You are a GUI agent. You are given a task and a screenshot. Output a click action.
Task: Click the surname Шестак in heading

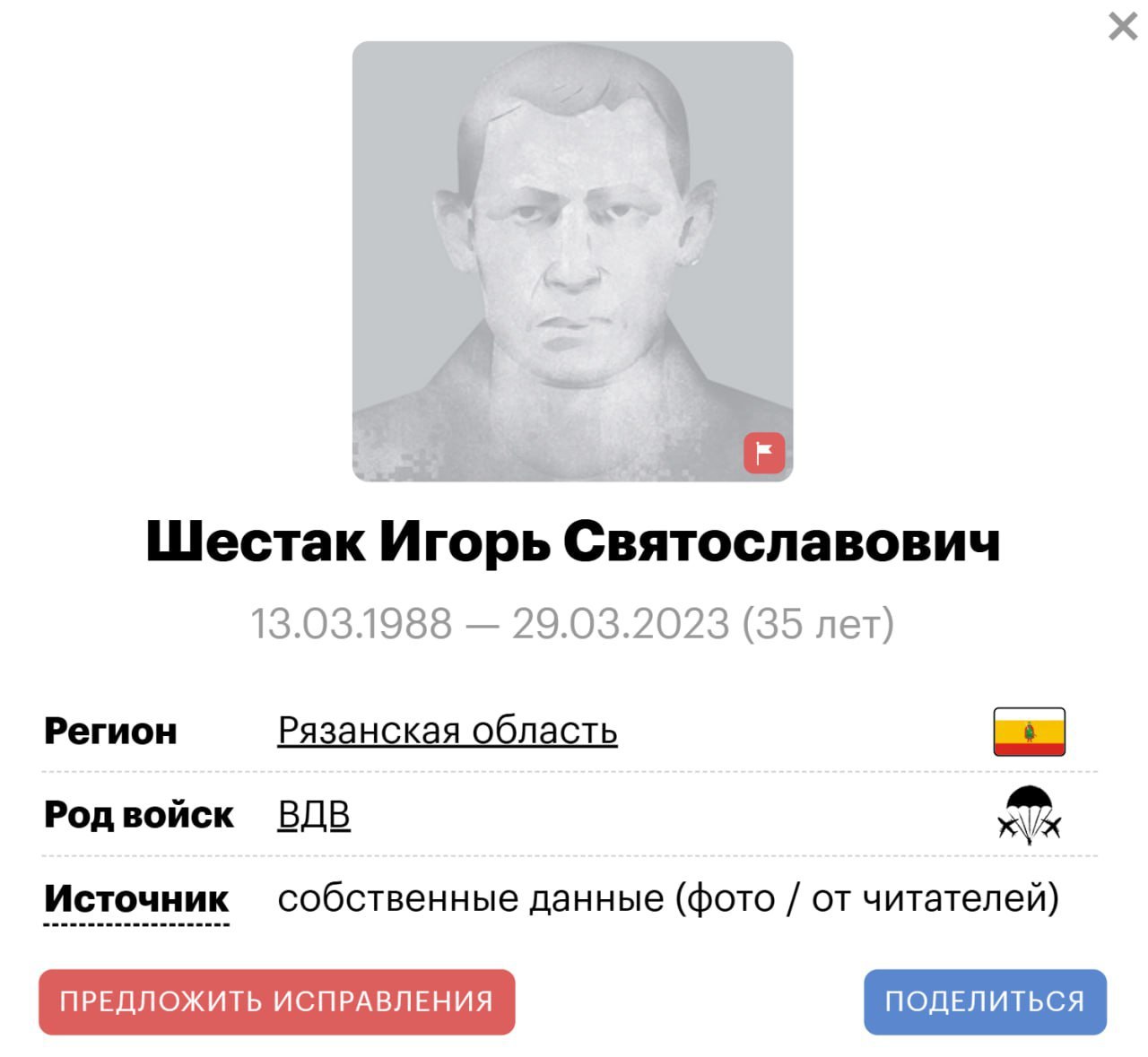point(256,542)
